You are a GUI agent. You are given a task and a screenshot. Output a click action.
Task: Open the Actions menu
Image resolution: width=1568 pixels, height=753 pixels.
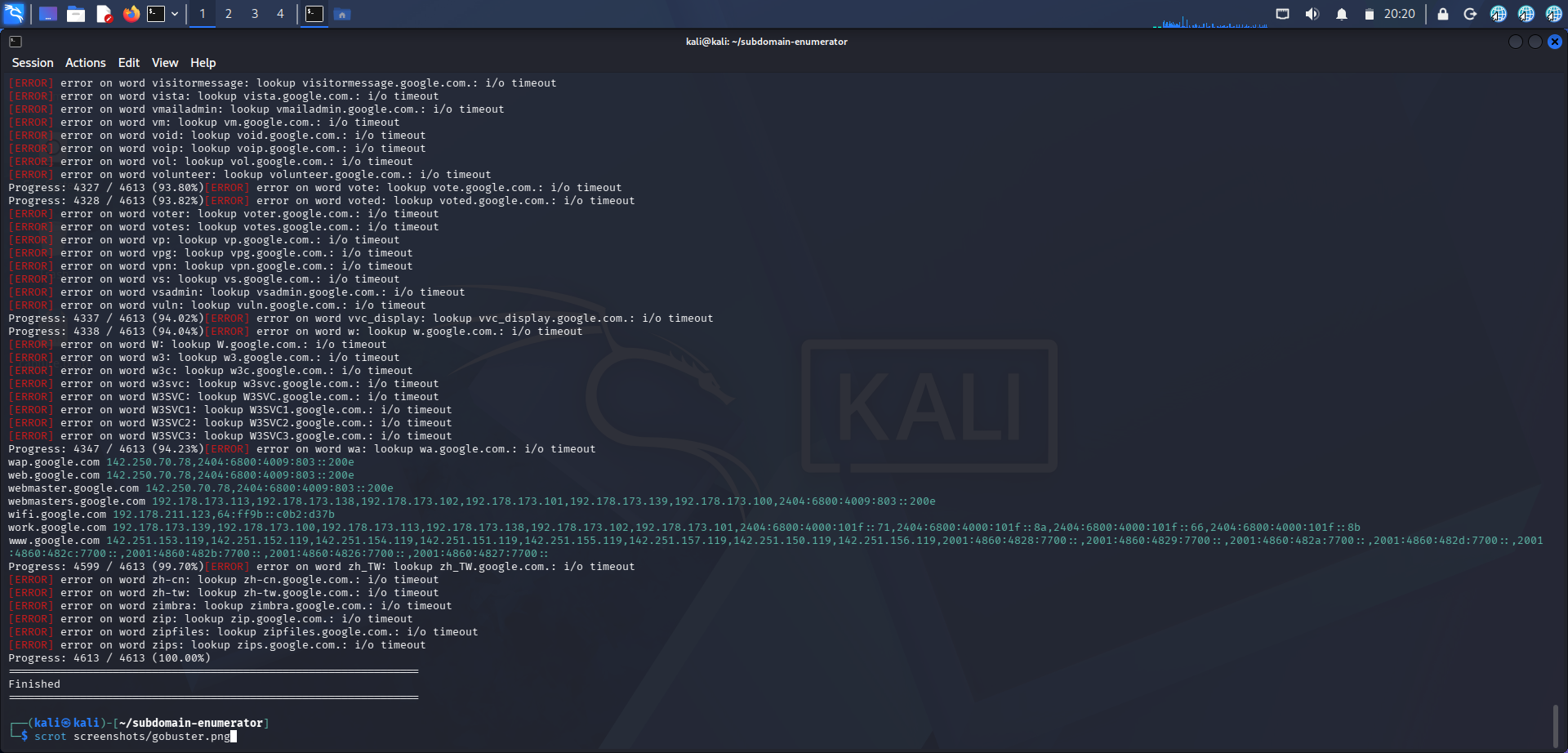pyautogui.click(x=86, y=63)
